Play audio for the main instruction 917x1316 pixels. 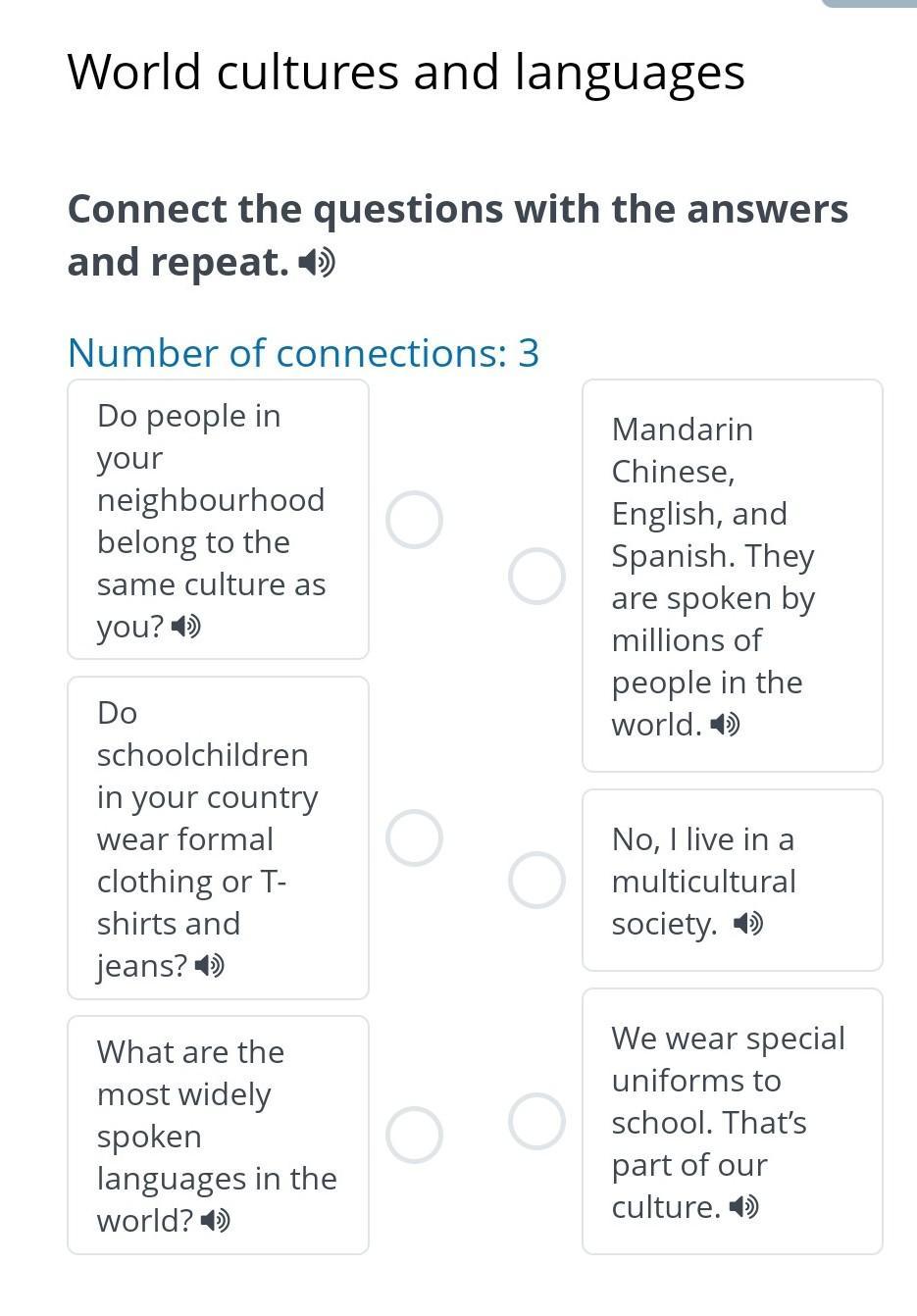[317, 263]
